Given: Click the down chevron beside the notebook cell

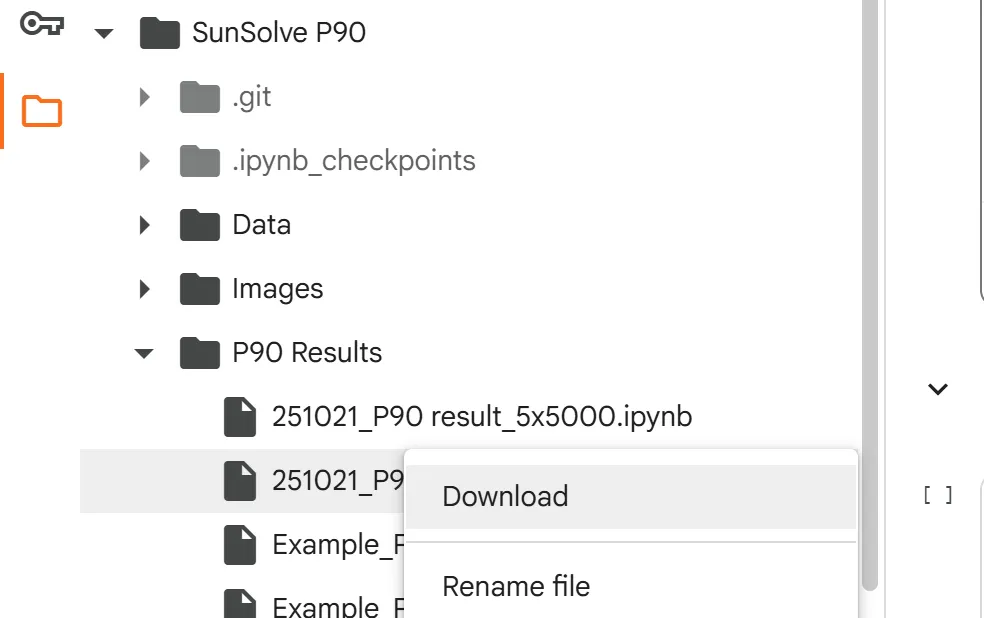Looking at the screenshot, I should [x=937, y=389].
